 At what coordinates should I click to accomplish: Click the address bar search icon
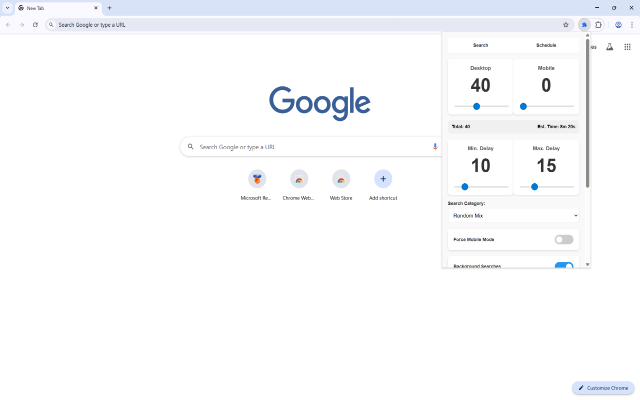pos(51,25)
